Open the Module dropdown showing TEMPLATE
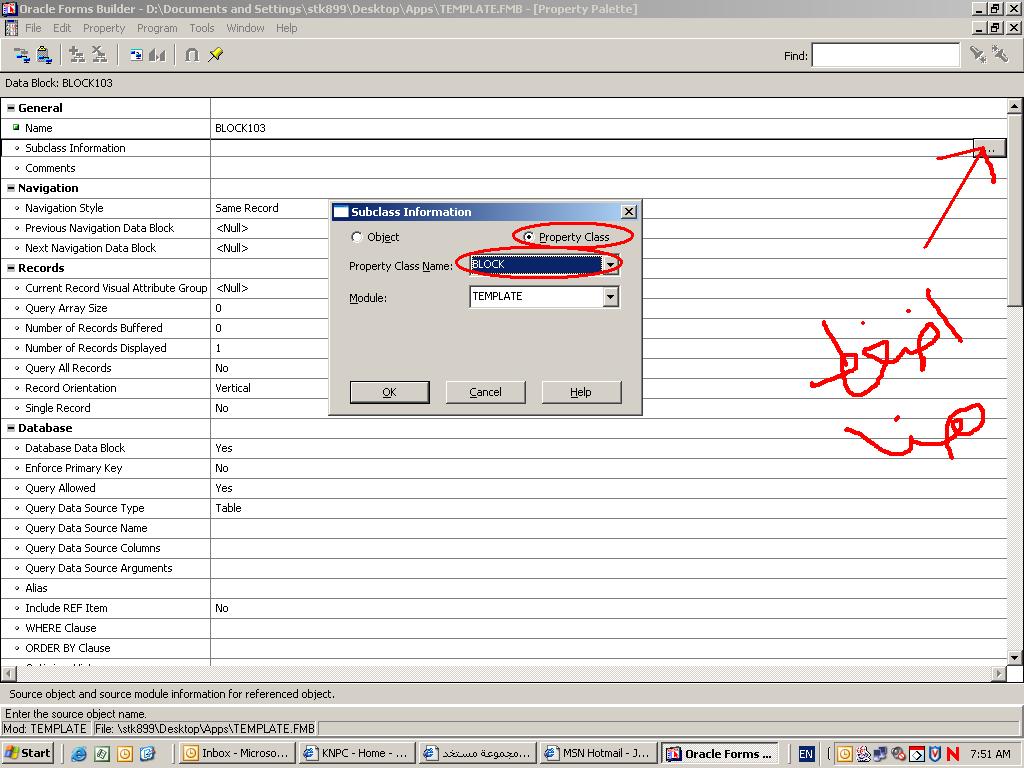 [x=610, y=297]
